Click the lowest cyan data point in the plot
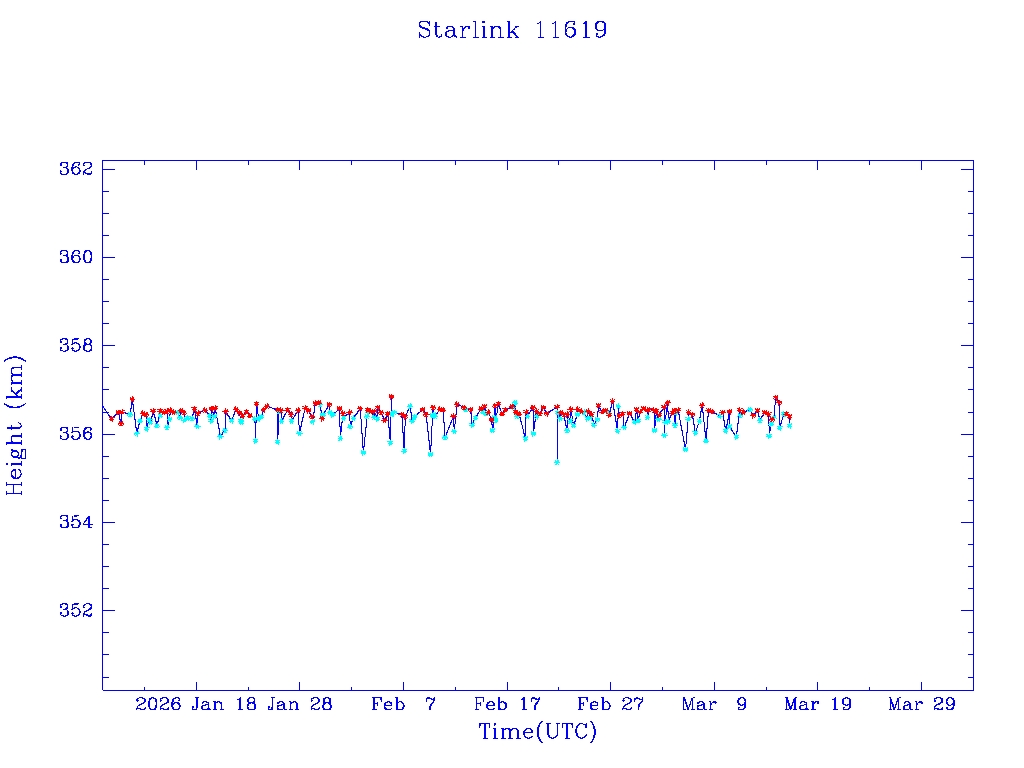 tap(557, 462)
